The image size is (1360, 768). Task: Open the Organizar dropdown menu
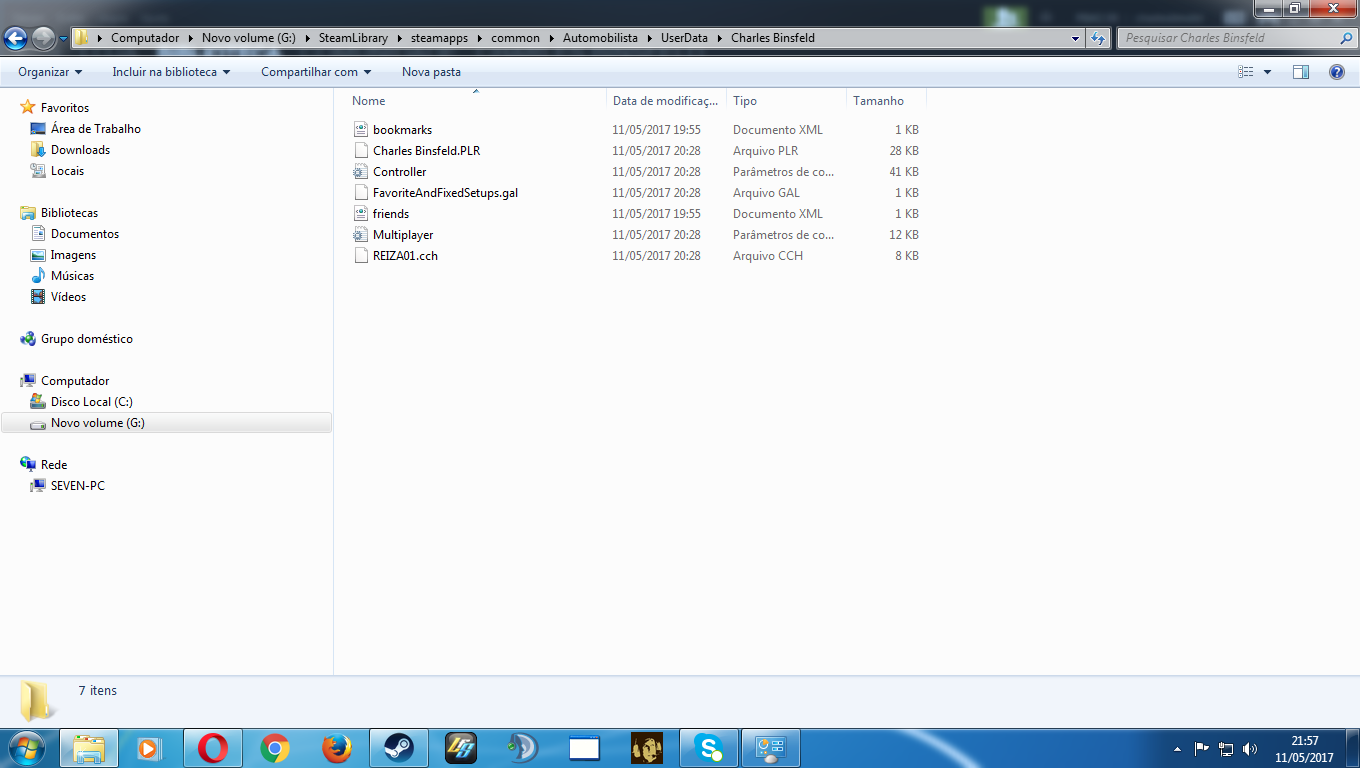(x=50, y=72)
